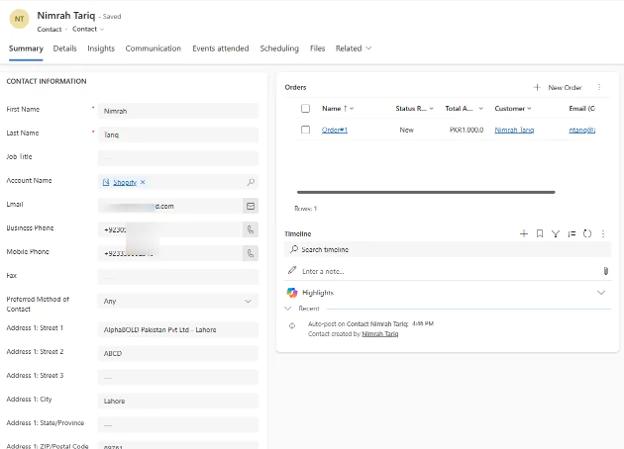624x449 pixels.
Task: Click the Address 1: City field
Action: click(178, 401)
